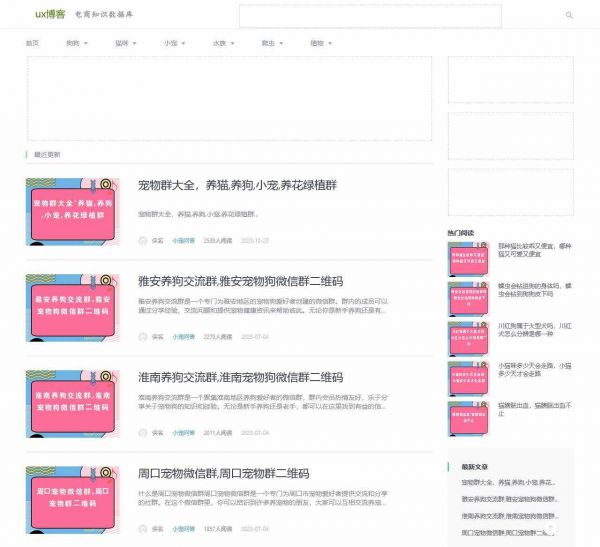The image size is (600, 547).
Task: Open article 周口宠物微信群,周口宠物群二维码
Action: pyautogui.click(x=223, y=474)
